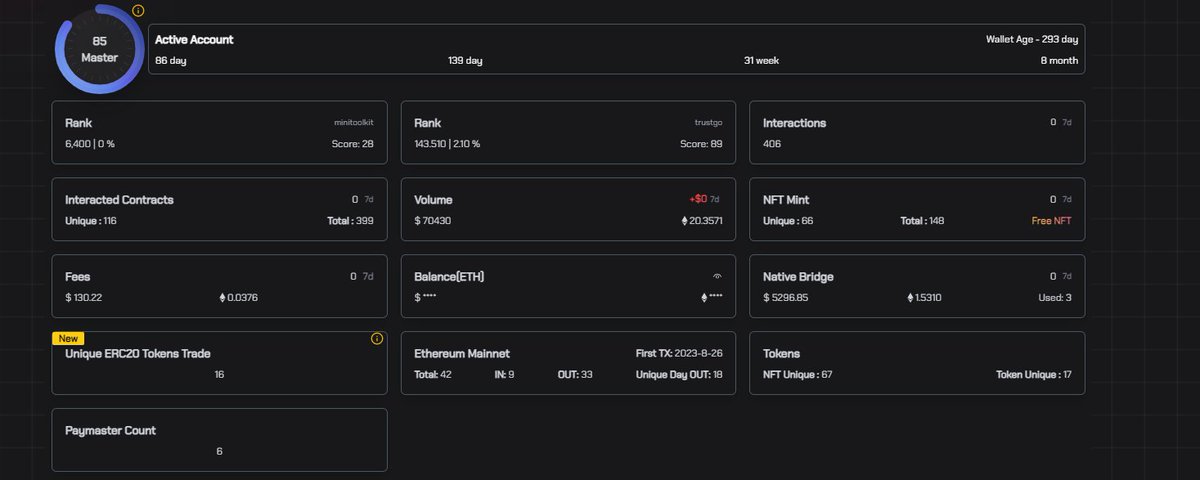Click the 7d period in Fees card
1200x480 pixels.
pos(368,277)
